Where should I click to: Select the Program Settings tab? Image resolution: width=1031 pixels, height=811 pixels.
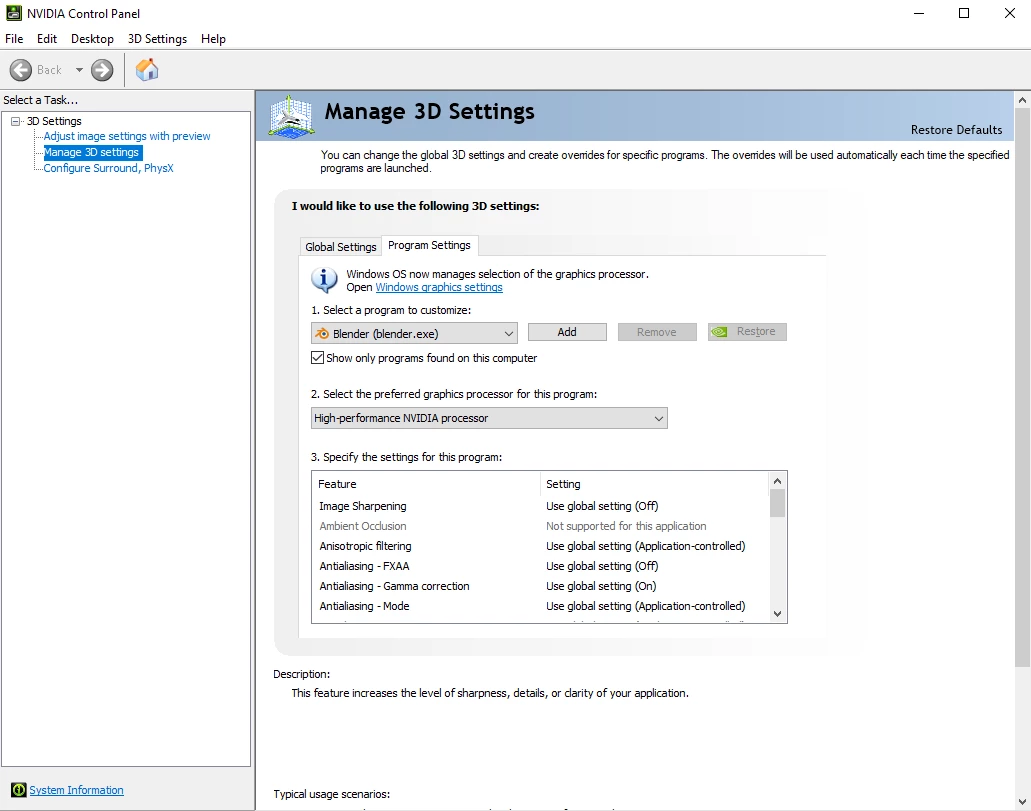click(x=429, y=245)
